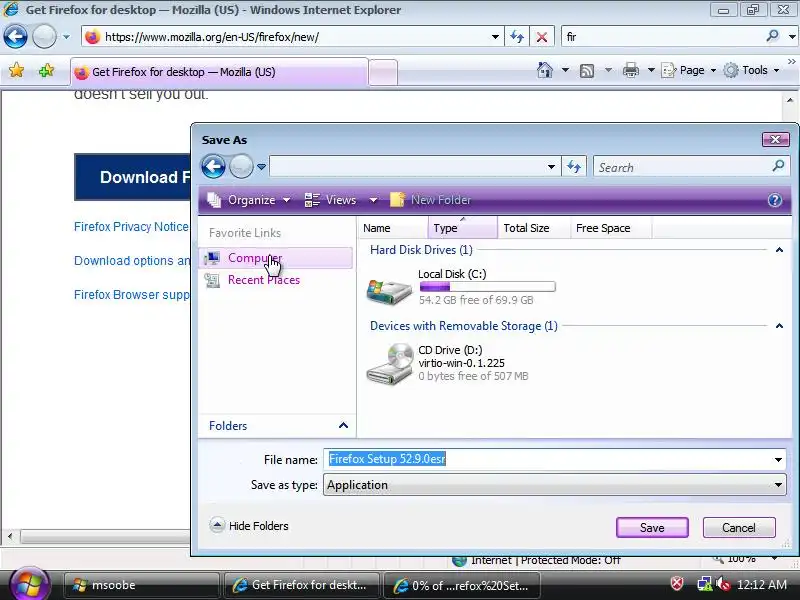Open Save as type combo box

pyautogui.click(x=555, y=485)
